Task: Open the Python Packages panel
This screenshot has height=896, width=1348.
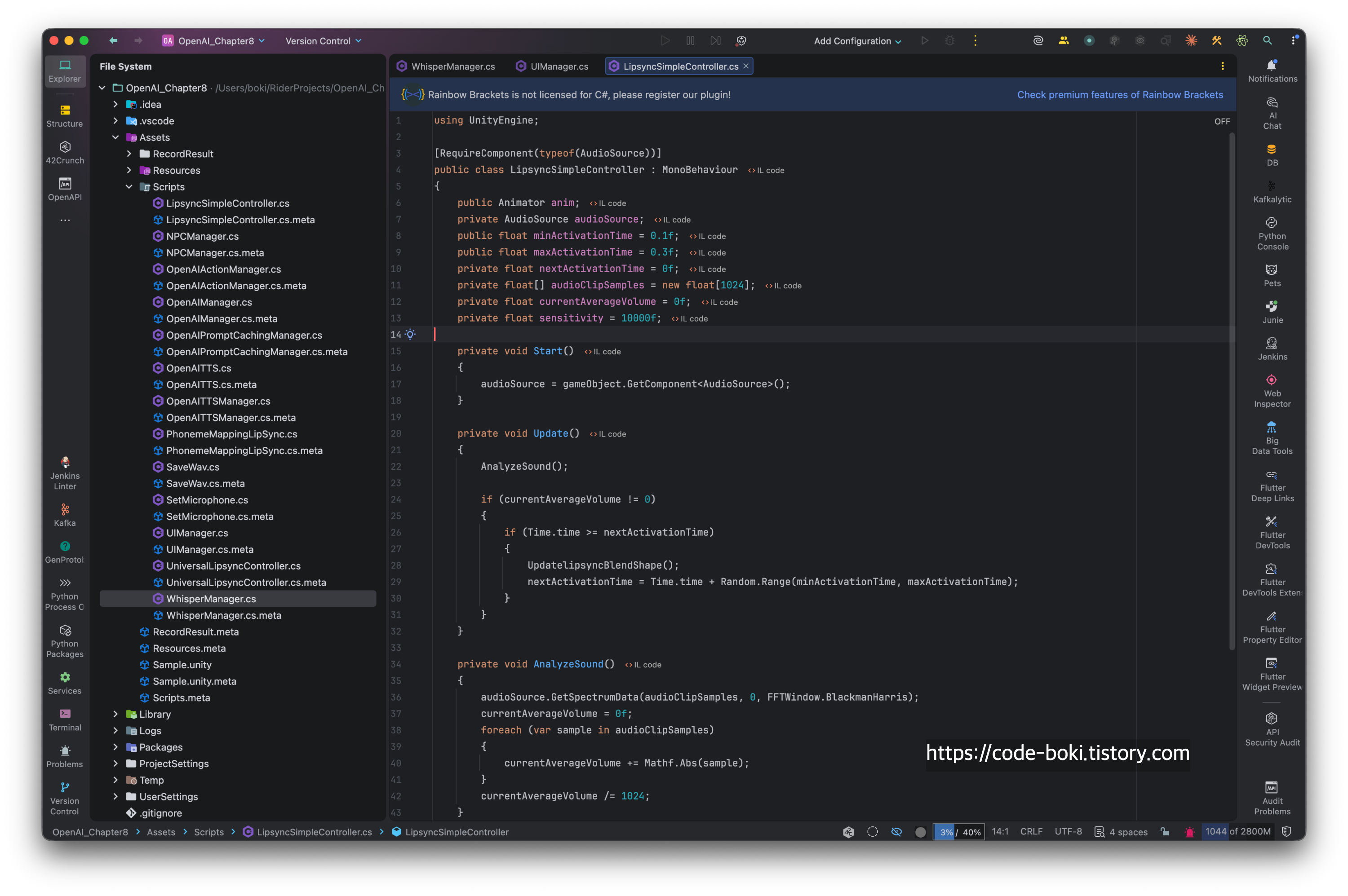Action: (x=65, y=641)
